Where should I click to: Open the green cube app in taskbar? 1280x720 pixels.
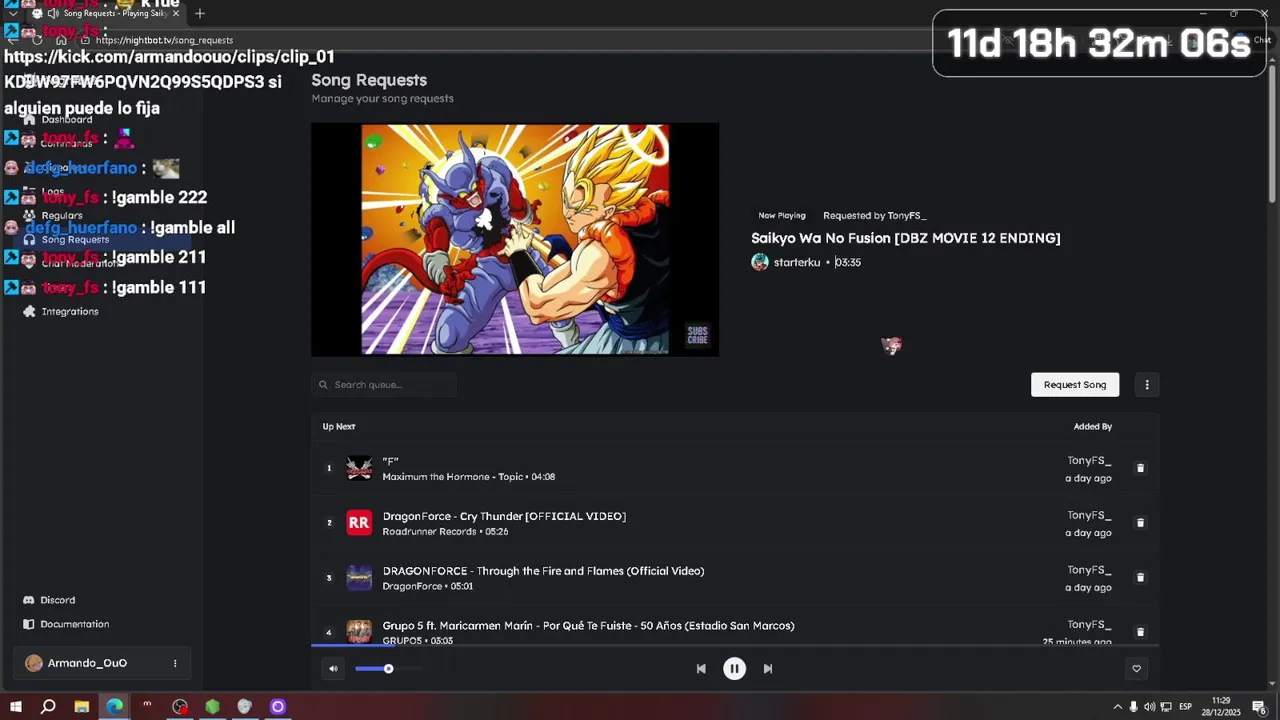212,707
